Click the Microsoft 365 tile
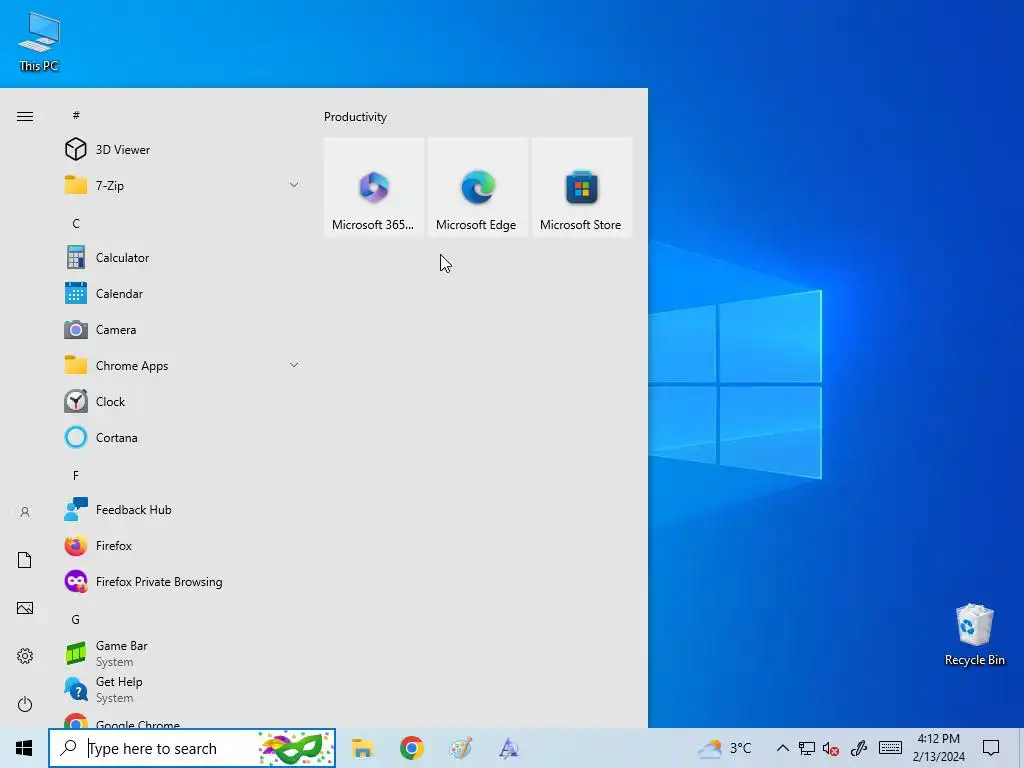This screenshot has height=768, width=1024. (374, 187)
